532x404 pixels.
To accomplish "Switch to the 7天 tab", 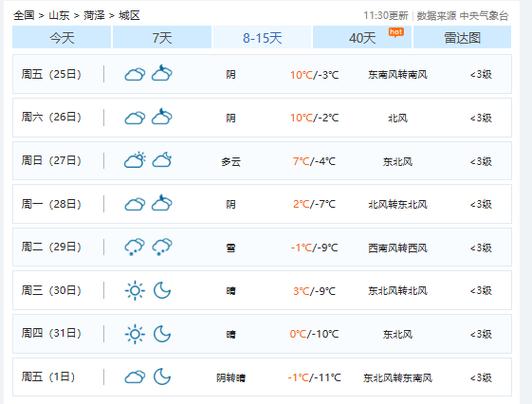I will coord(162,37).
